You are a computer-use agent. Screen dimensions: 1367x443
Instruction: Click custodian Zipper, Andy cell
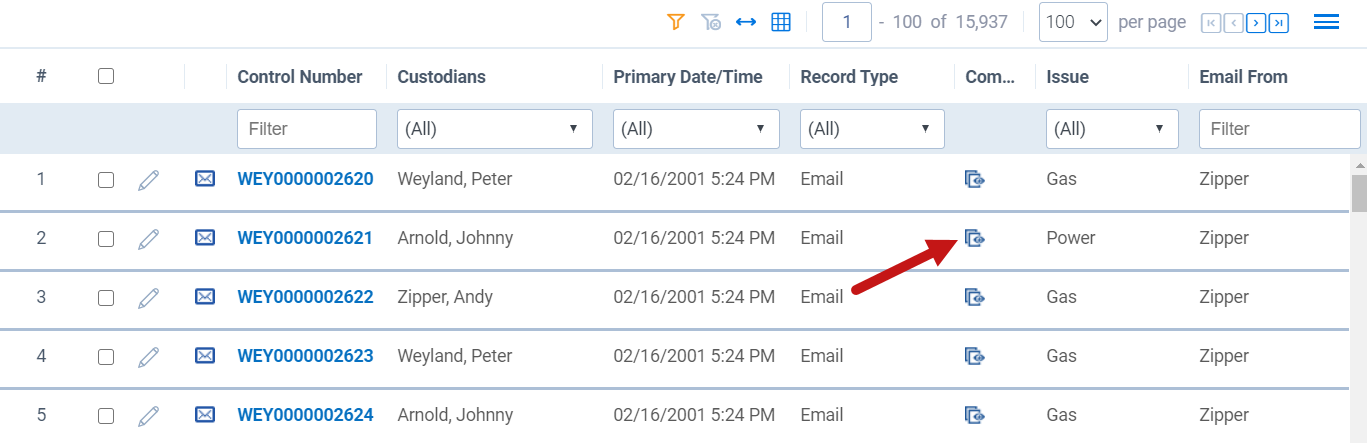pyautogui.click(x=445, y=298)
